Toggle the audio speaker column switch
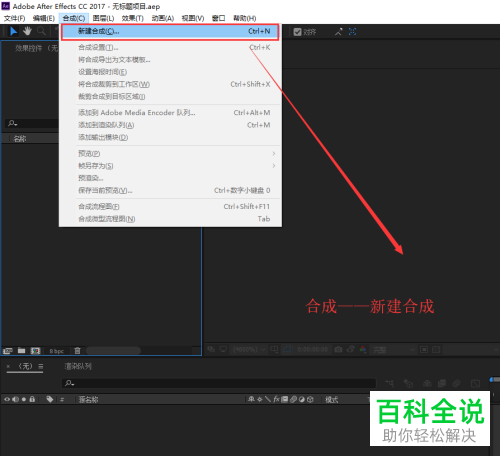Screen dimensions: 500x456 (x=15, y=399)
